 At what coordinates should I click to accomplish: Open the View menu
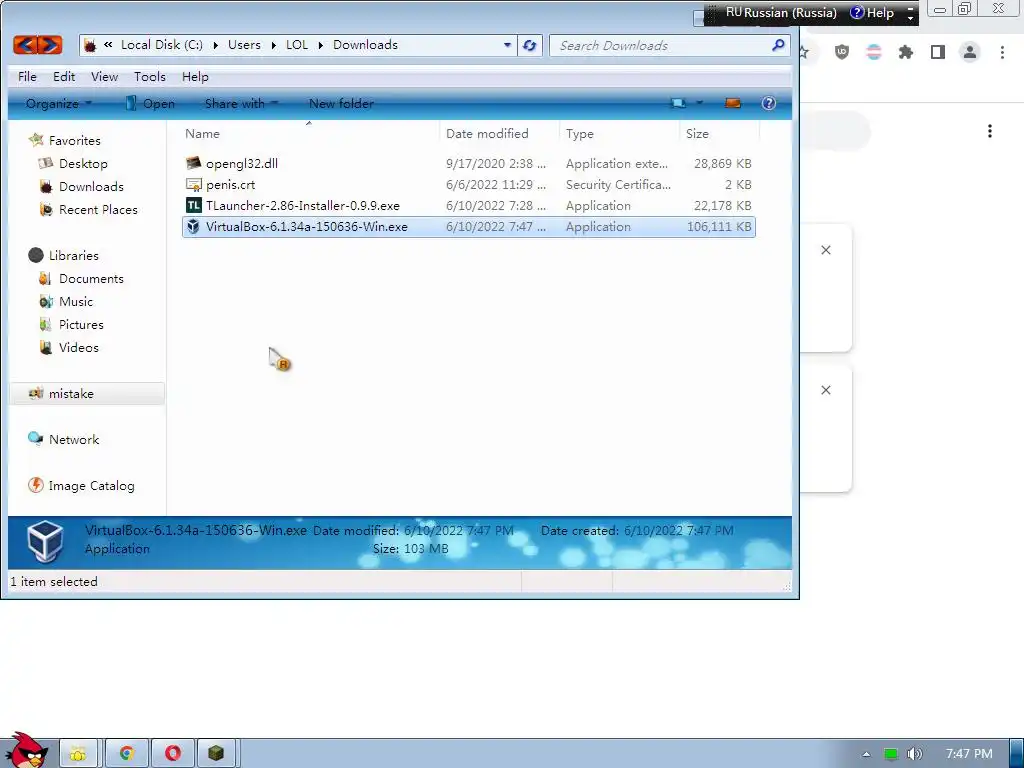tap(104, 76)
